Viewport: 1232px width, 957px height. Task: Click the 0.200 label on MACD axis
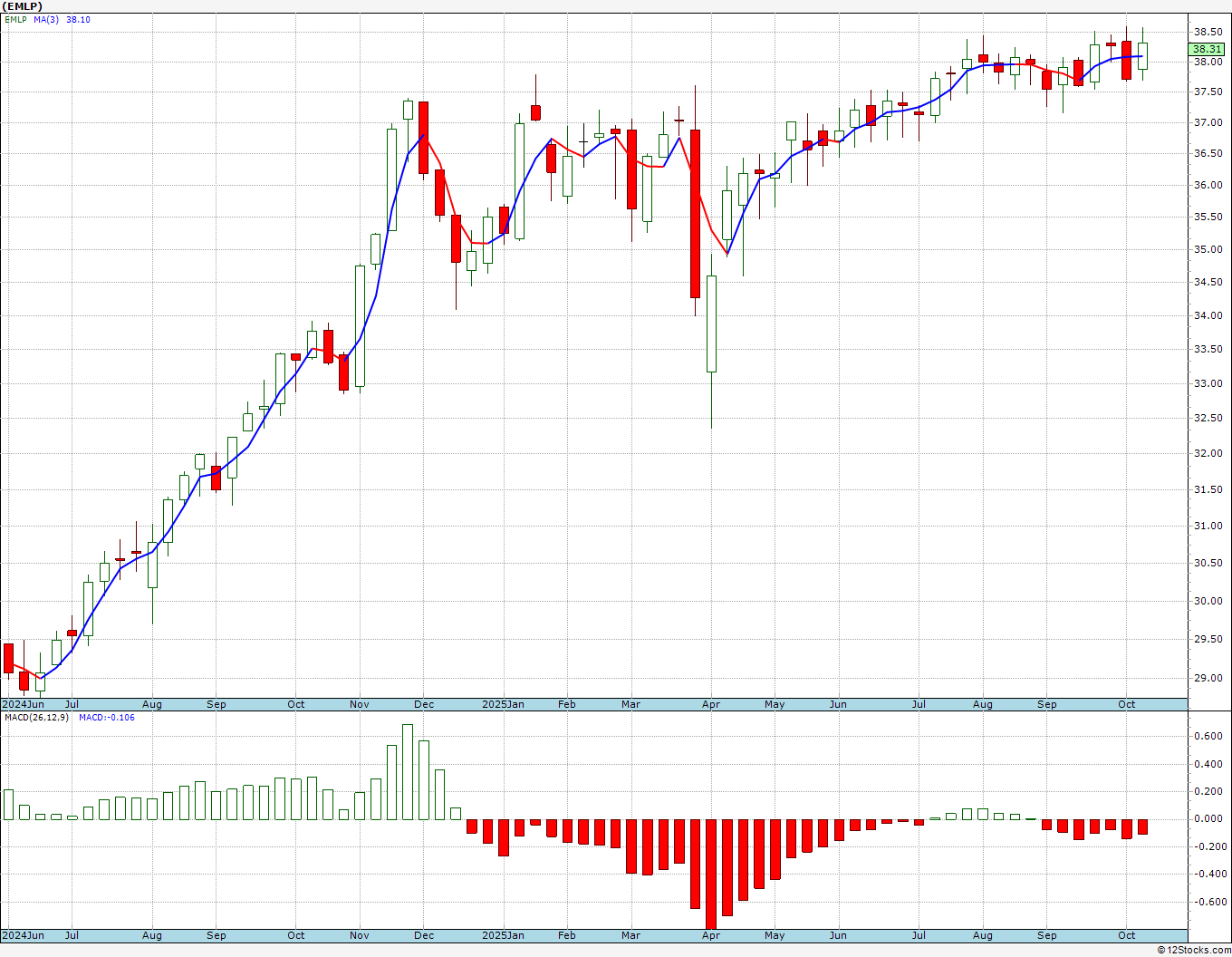[x=1208, y=791]
